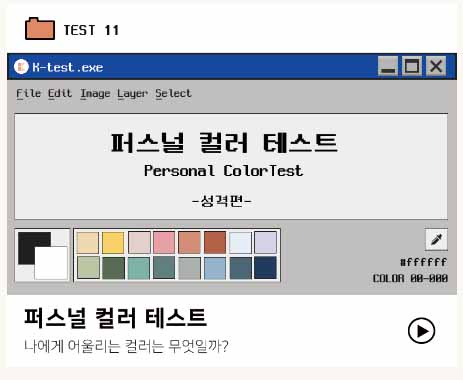The height and width of the screenshot is (380, 463).
Task: Choose the slate blue swatch
Action: 240,268
